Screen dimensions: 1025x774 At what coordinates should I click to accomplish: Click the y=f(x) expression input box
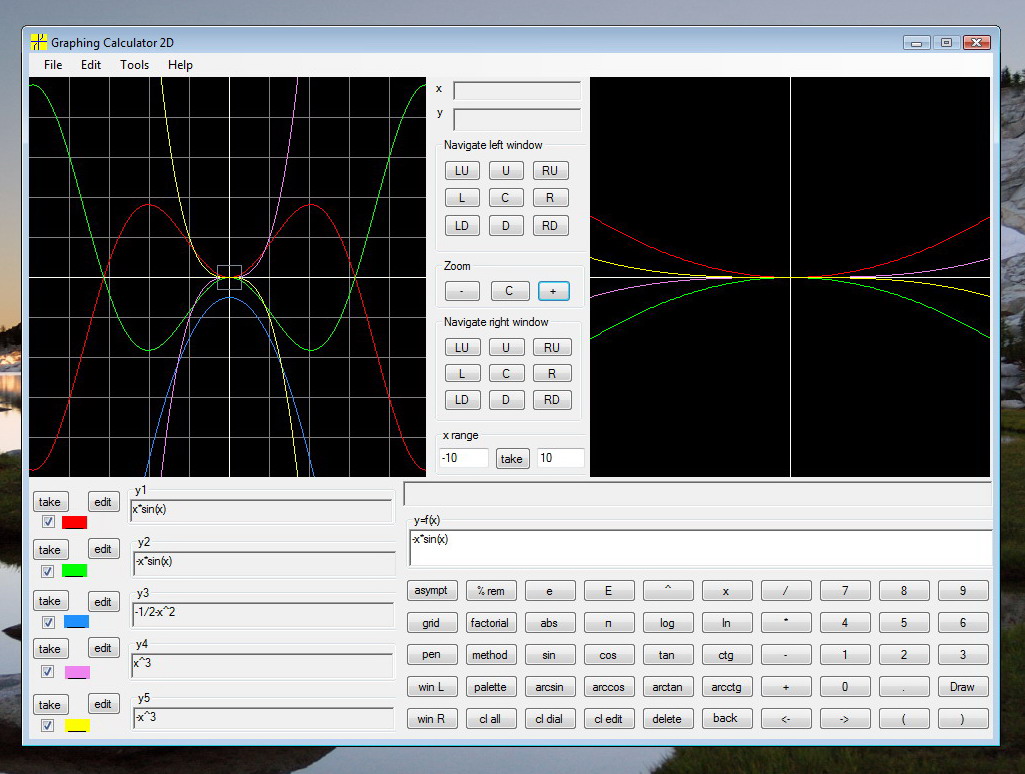[700, 548]
